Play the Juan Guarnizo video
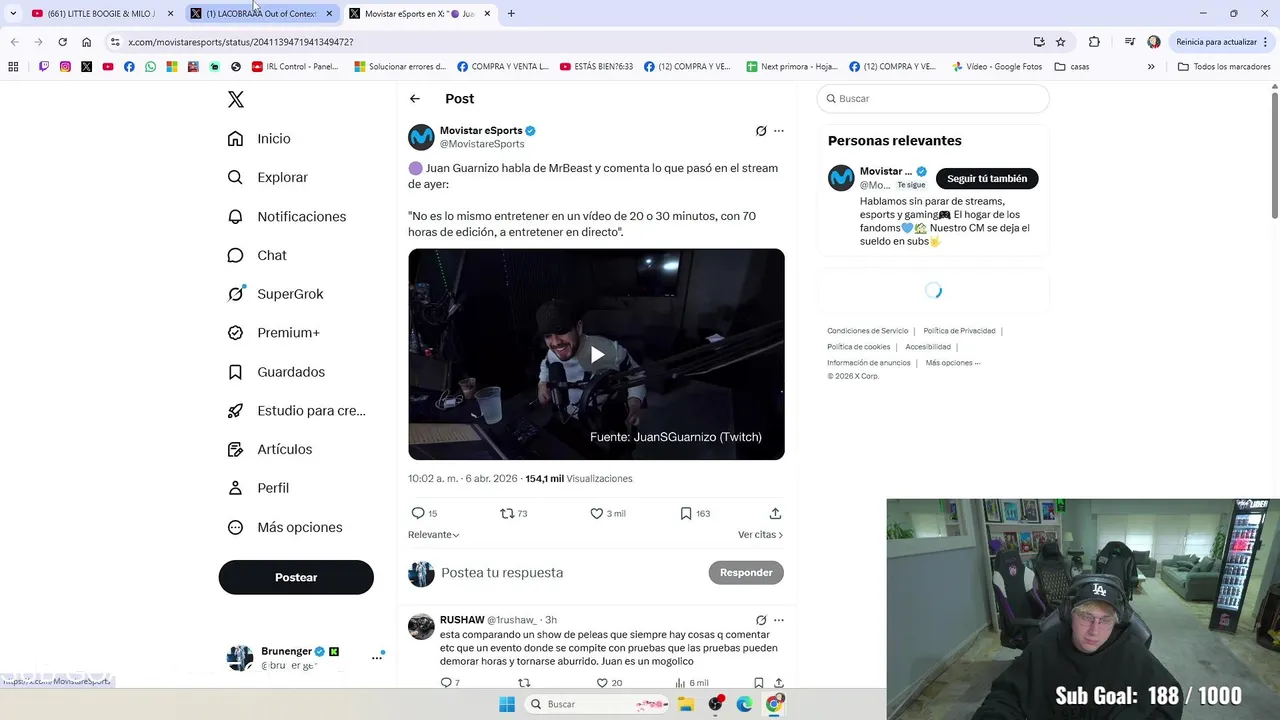Viewport: 1280px width, 720px height. [596, 354]
